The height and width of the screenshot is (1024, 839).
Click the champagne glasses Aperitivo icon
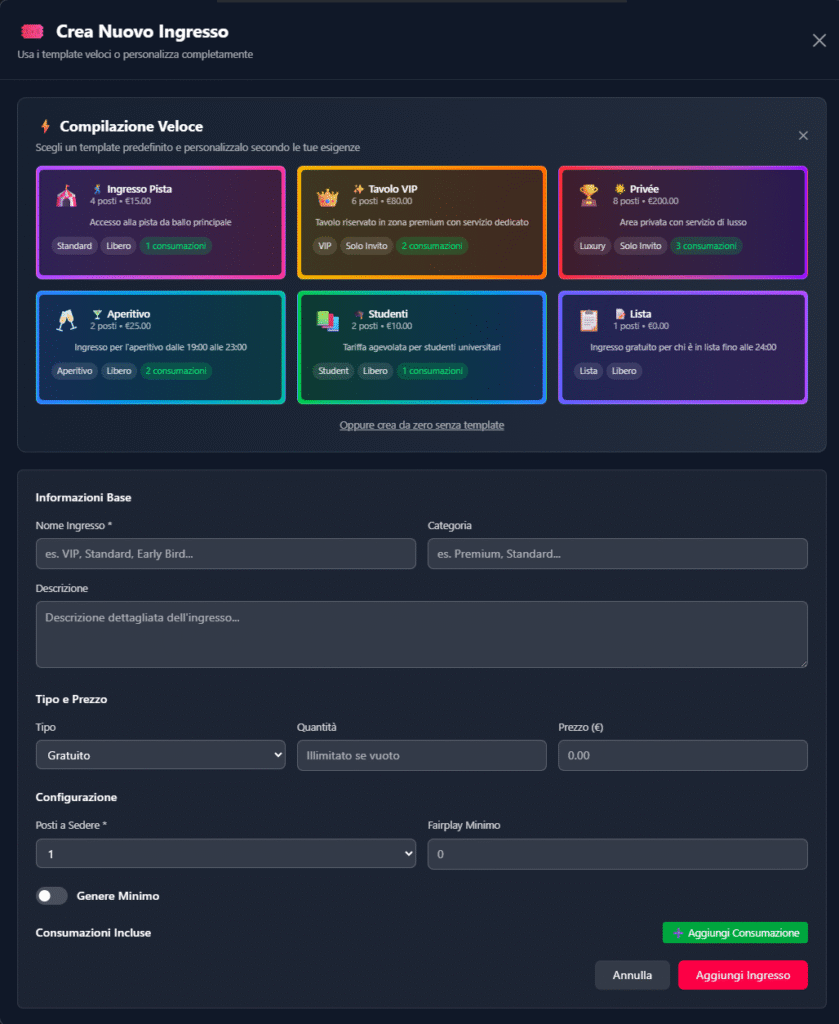click(x=65, y=320)
